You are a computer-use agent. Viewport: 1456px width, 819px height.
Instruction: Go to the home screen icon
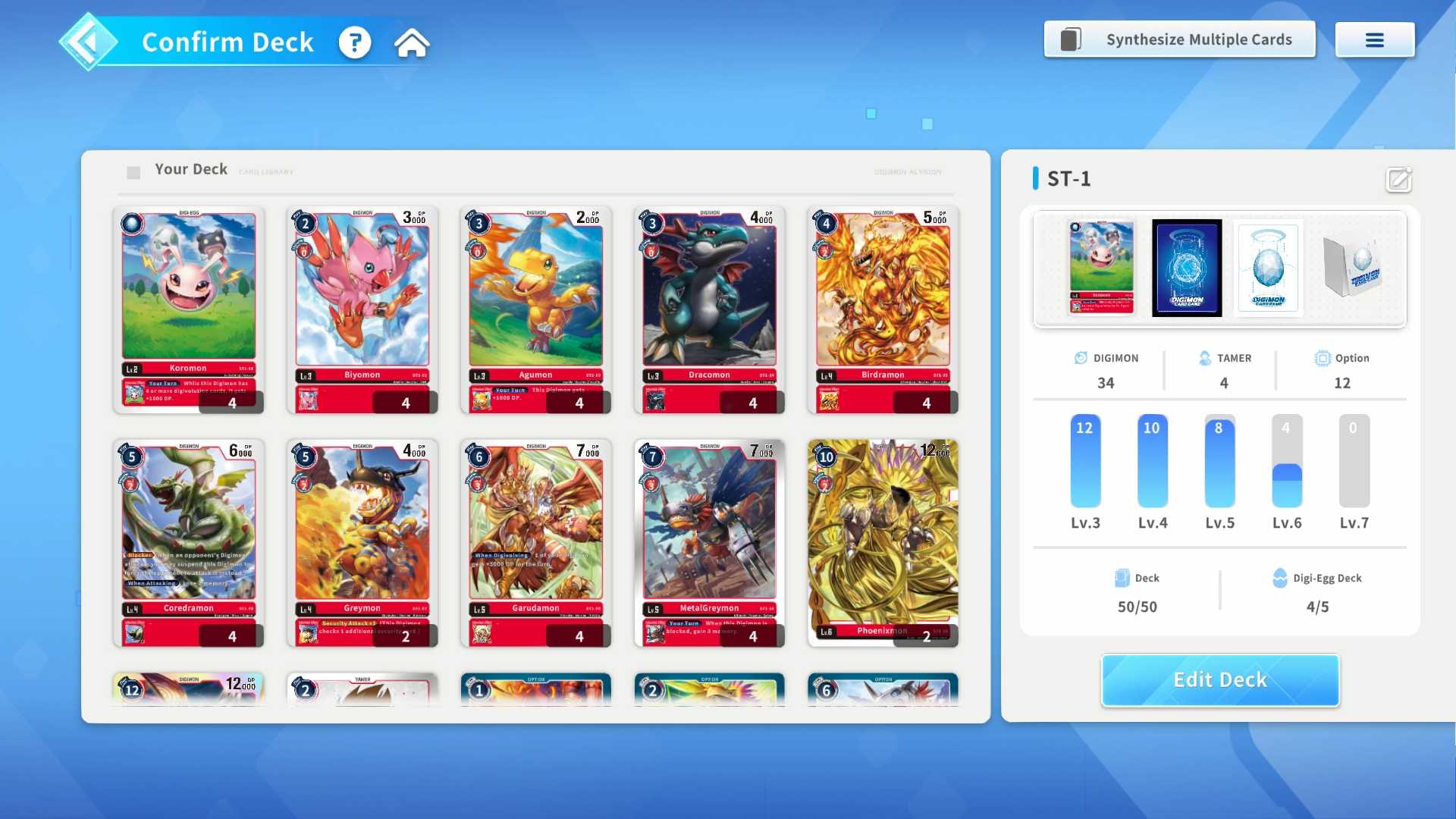pyautogui.click(x=412, y=42)
